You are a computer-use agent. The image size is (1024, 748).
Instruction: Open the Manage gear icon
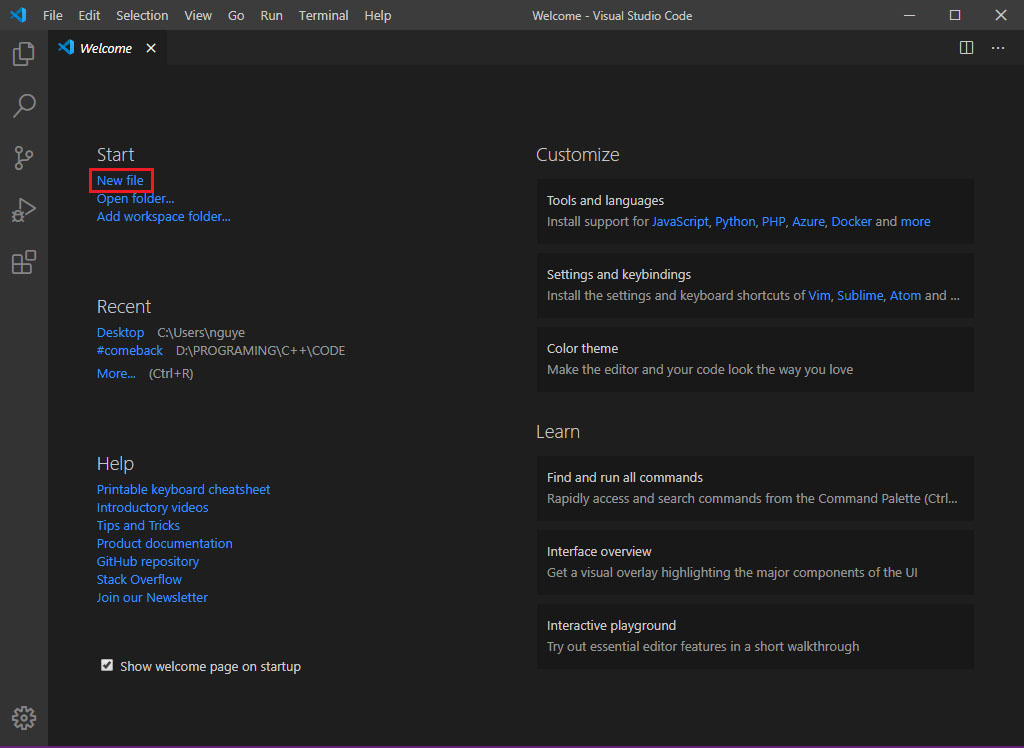(23, 718)
